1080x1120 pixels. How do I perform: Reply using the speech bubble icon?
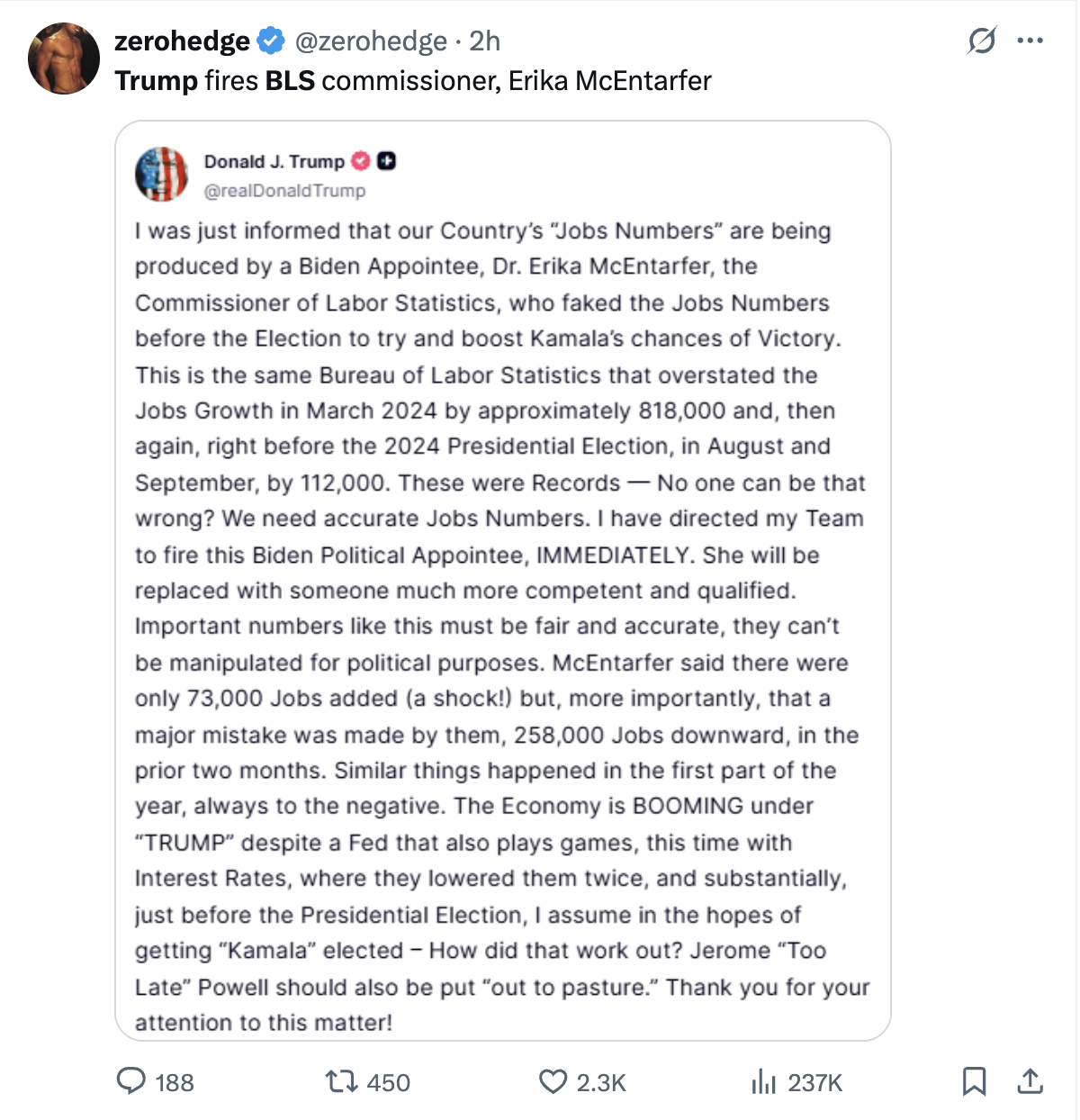[131, 1080]
